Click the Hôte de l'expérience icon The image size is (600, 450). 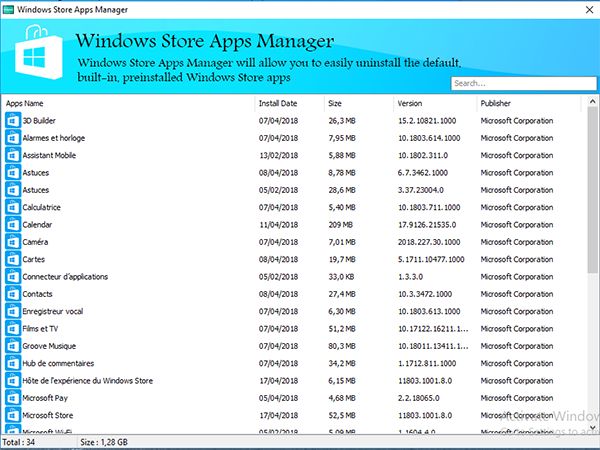click(x=13, y=381)
